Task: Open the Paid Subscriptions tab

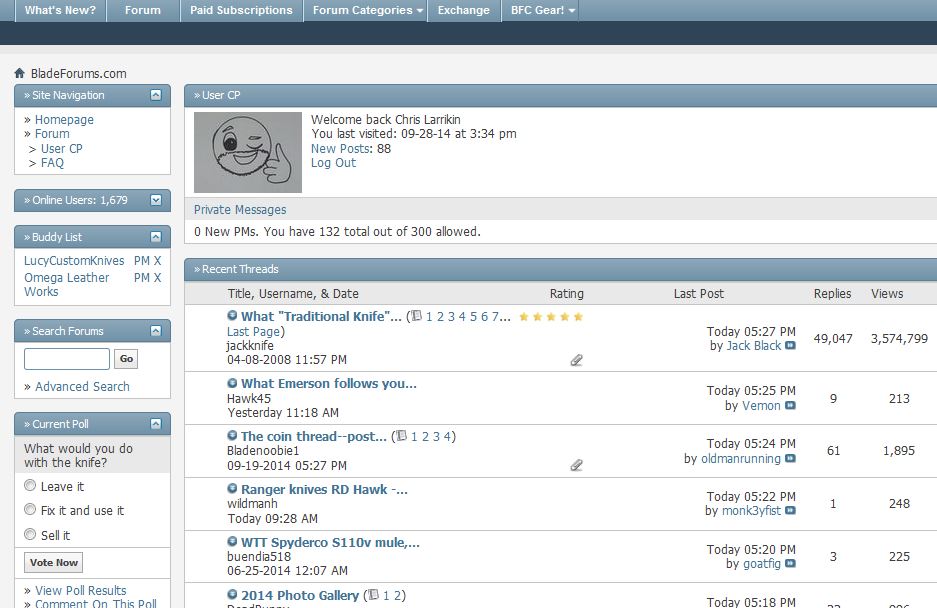Action: coord(241,10)
